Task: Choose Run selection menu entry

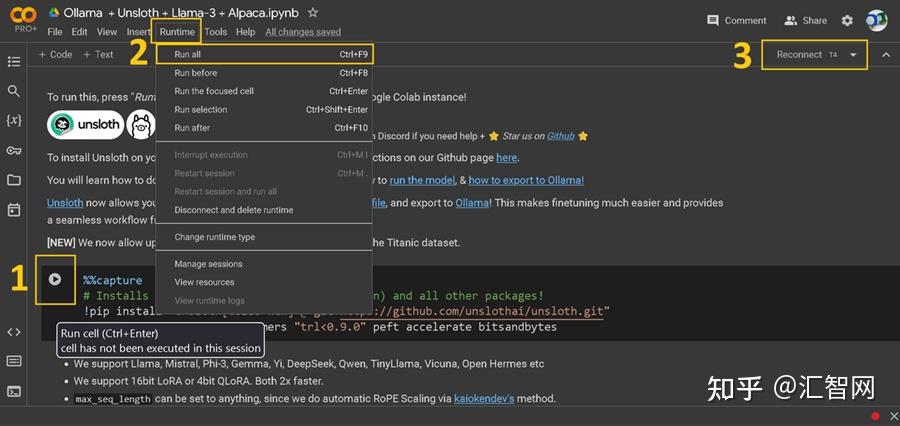Action: tap(265, 110)
